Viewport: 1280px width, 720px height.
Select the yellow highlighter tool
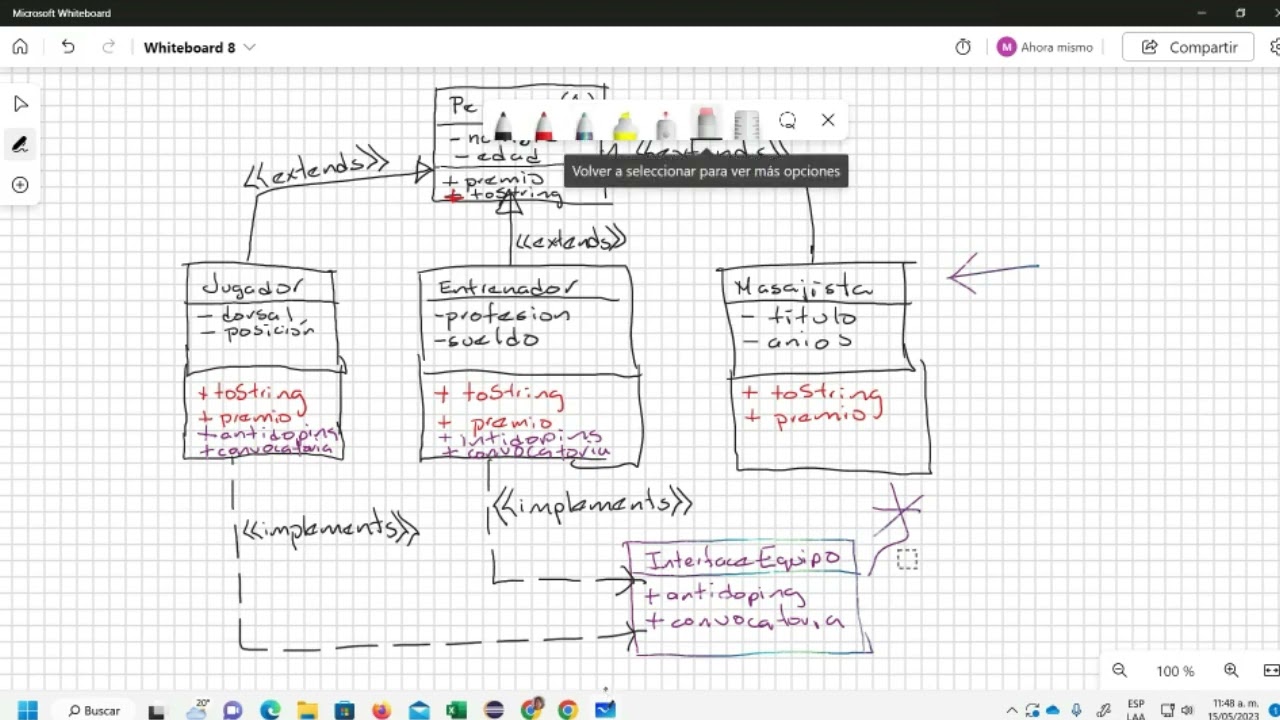[x=625, y=125]
